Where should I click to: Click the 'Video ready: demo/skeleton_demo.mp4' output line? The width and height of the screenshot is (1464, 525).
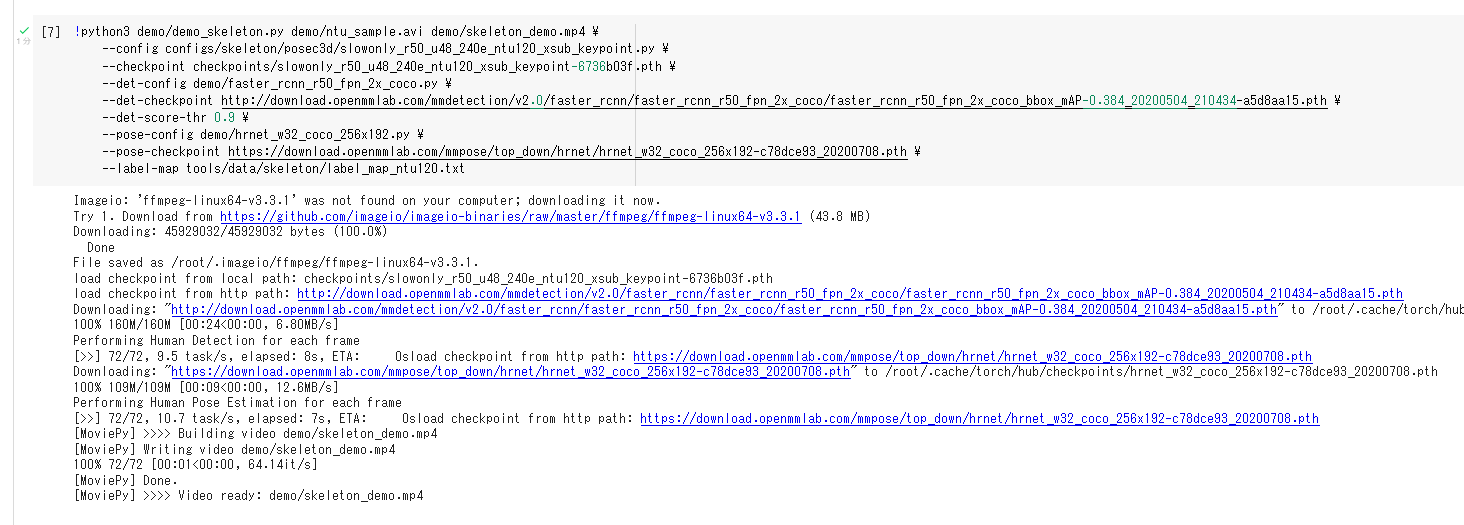coord(249,496)
